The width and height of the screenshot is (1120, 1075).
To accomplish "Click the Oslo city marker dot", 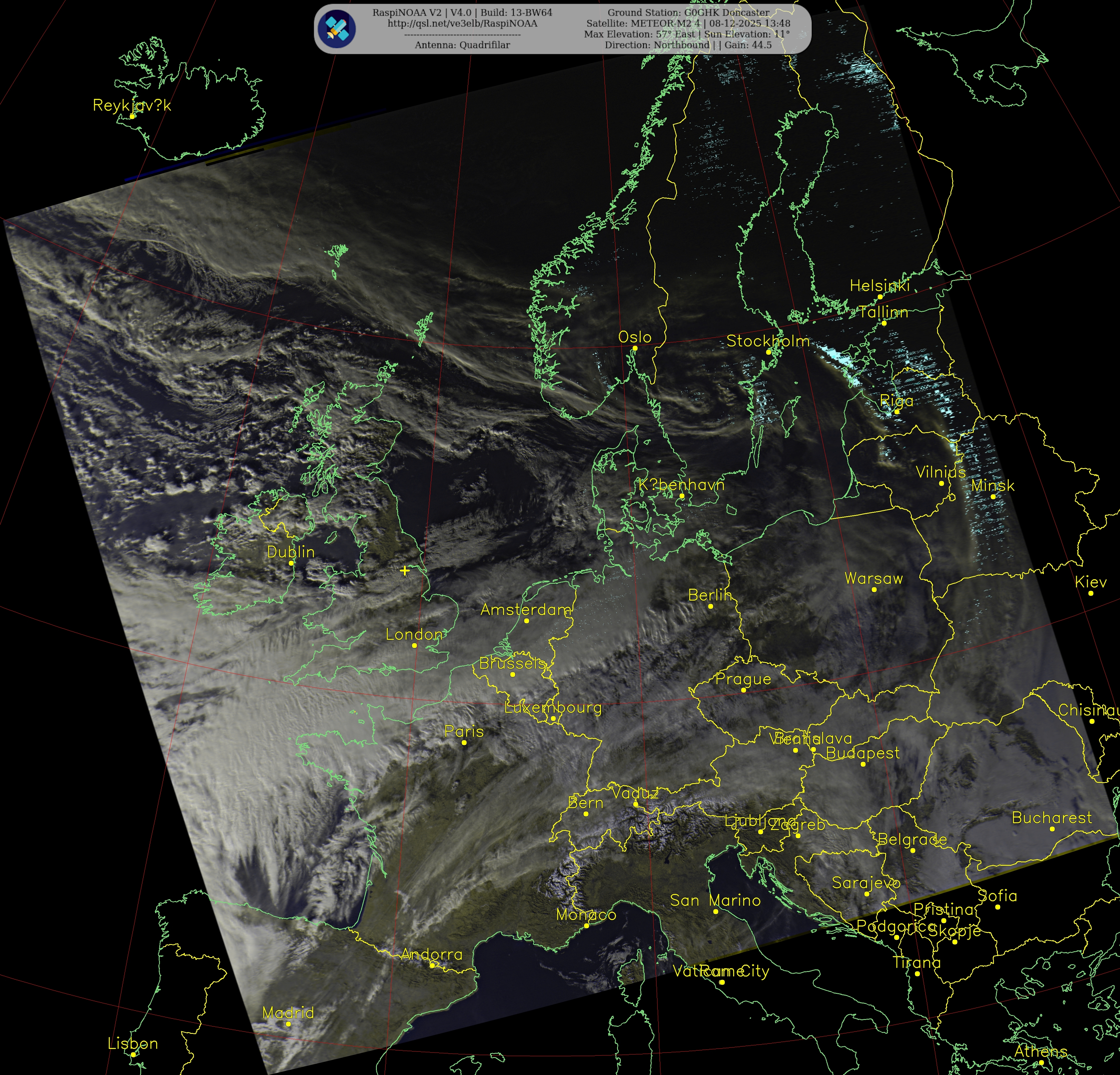I will click(635, 348).
